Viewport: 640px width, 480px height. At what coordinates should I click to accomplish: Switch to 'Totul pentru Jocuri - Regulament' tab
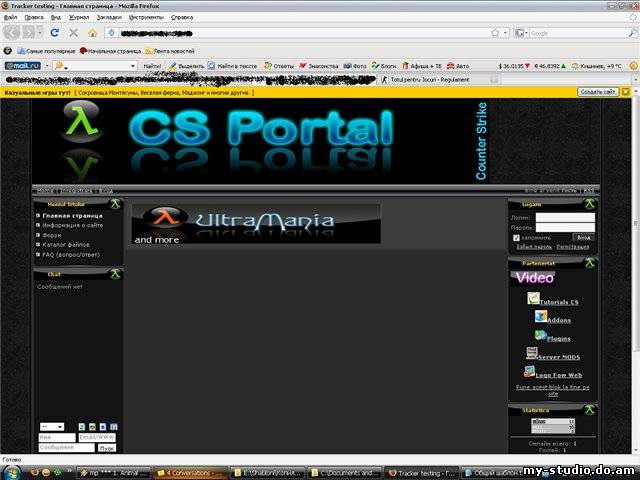(429, 80)
